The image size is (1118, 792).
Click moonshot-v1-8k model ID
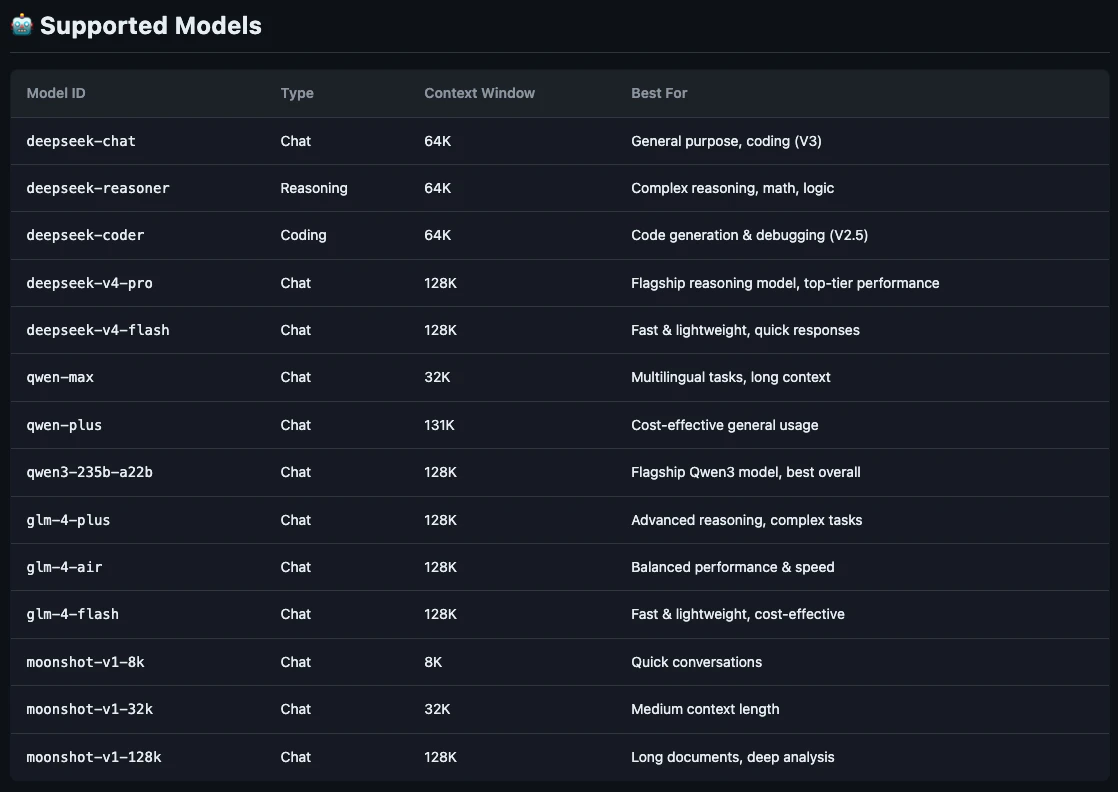click(x=85, y=662)
